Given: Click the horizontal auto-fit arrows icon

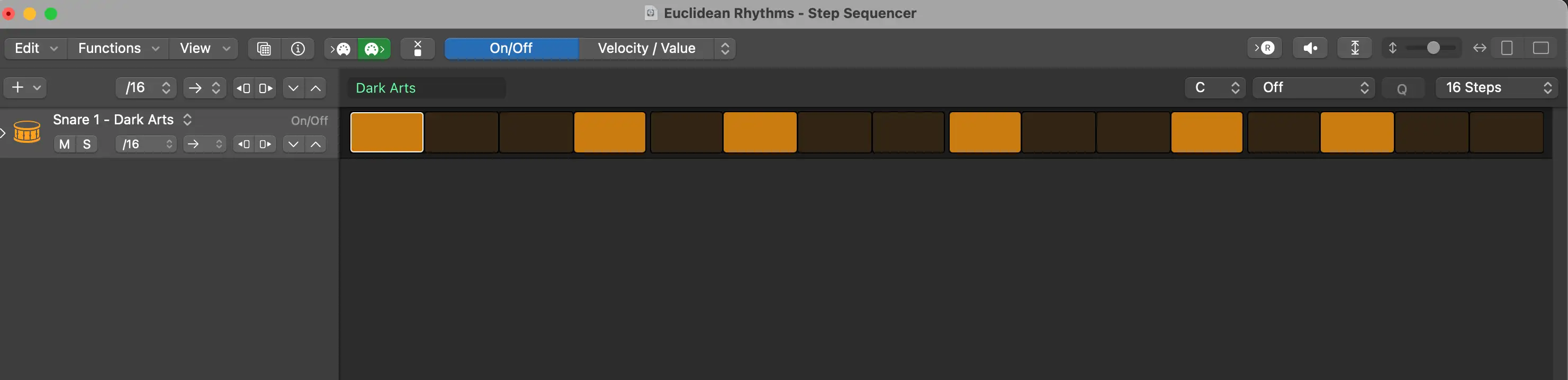Looking at the screenshot, I should tap(1479, 47).
